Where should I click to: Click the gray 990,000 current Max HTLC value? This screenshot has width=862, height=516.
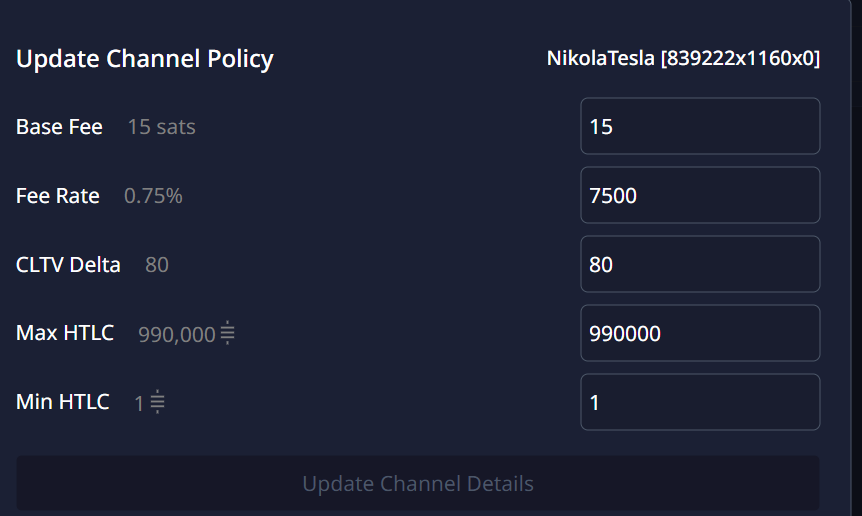coord(176,334)
